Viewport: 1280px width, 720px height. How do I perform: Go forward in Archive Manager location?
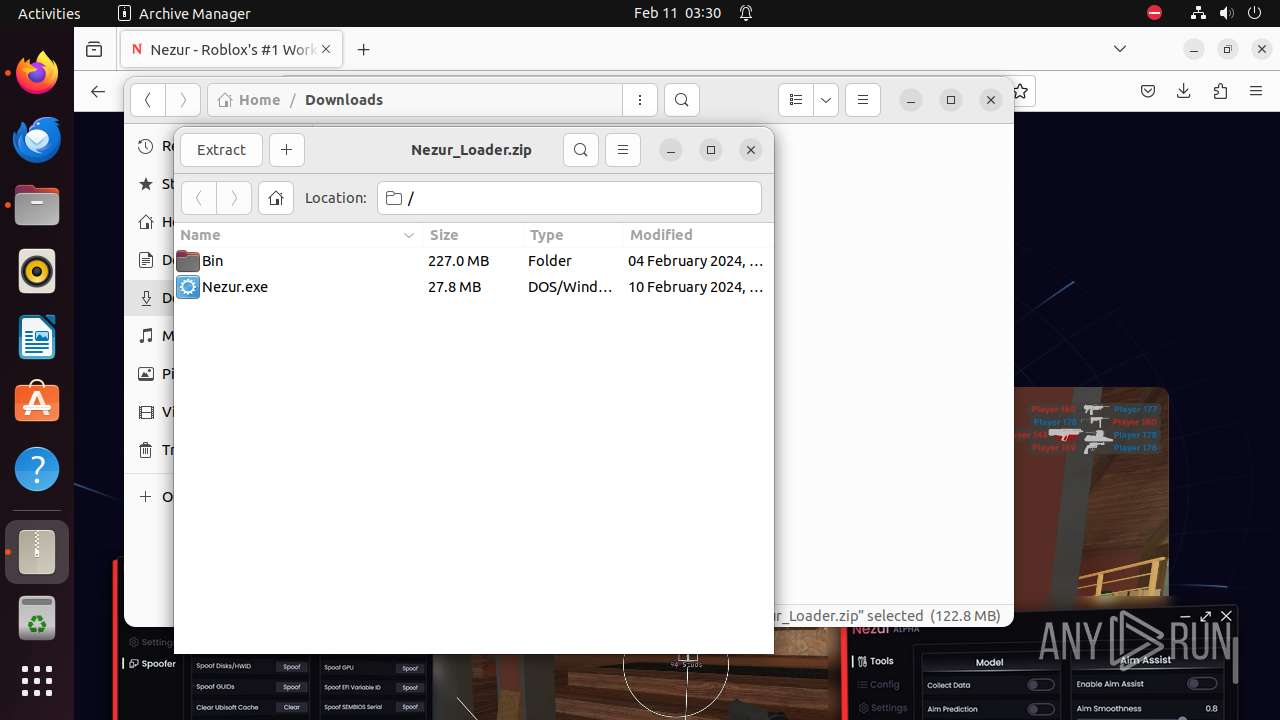[234, 198]
